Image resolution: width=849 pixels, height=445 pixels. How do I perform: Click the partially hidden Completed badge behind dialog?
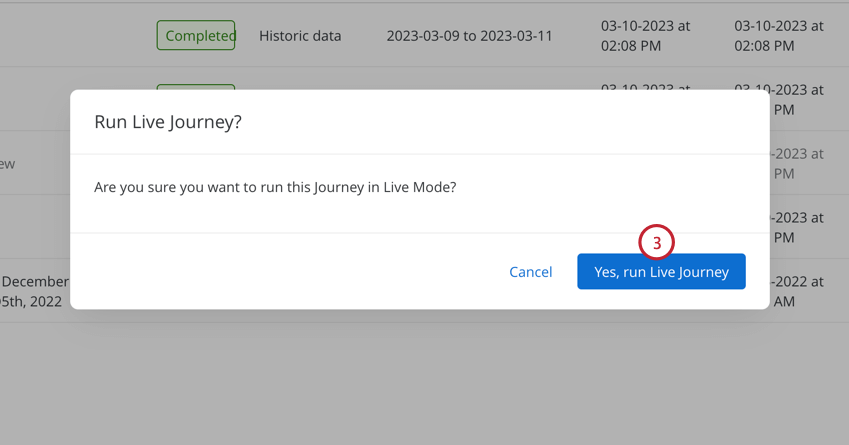click(x=196, y=87)
